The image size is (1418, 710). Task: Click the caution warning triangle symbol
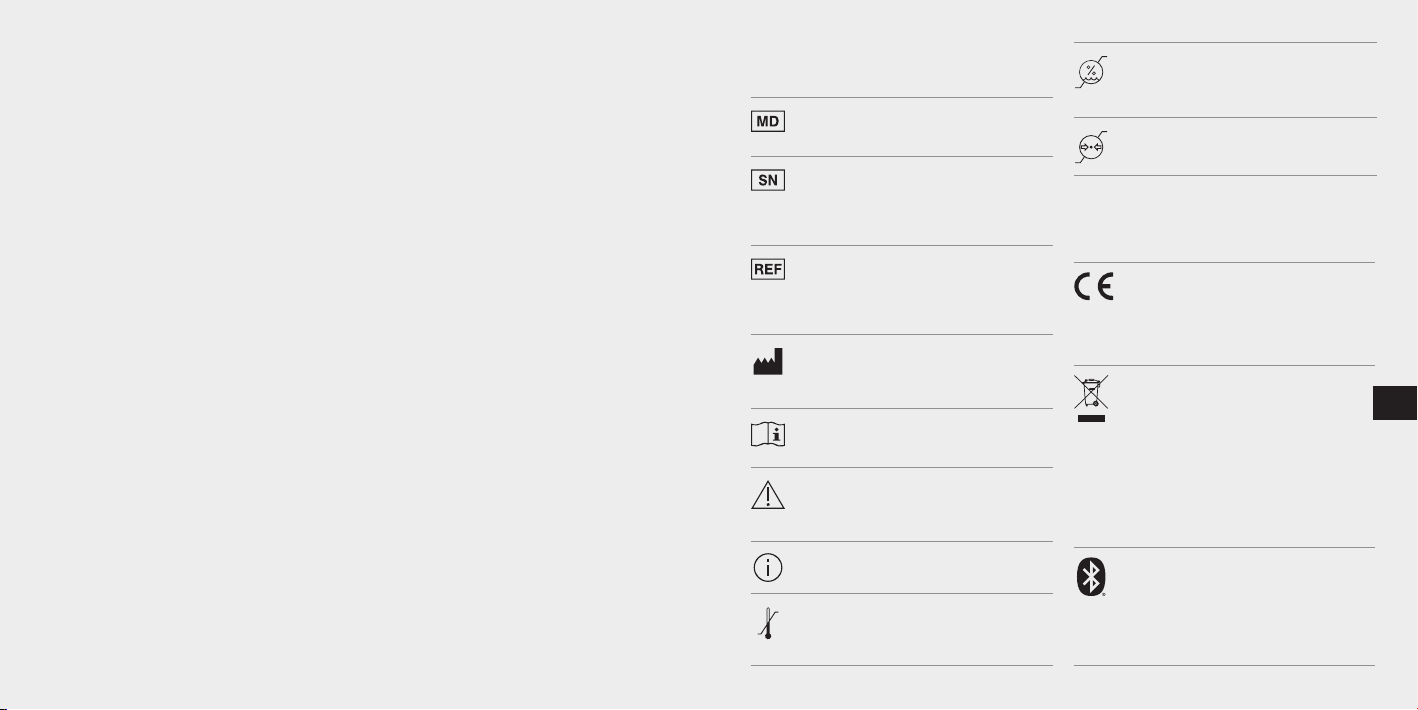768,495
